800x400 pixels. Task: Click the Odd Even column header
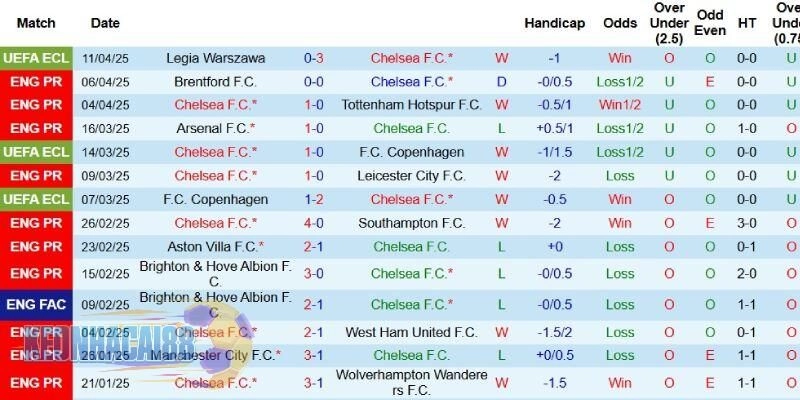pos(710,23)
